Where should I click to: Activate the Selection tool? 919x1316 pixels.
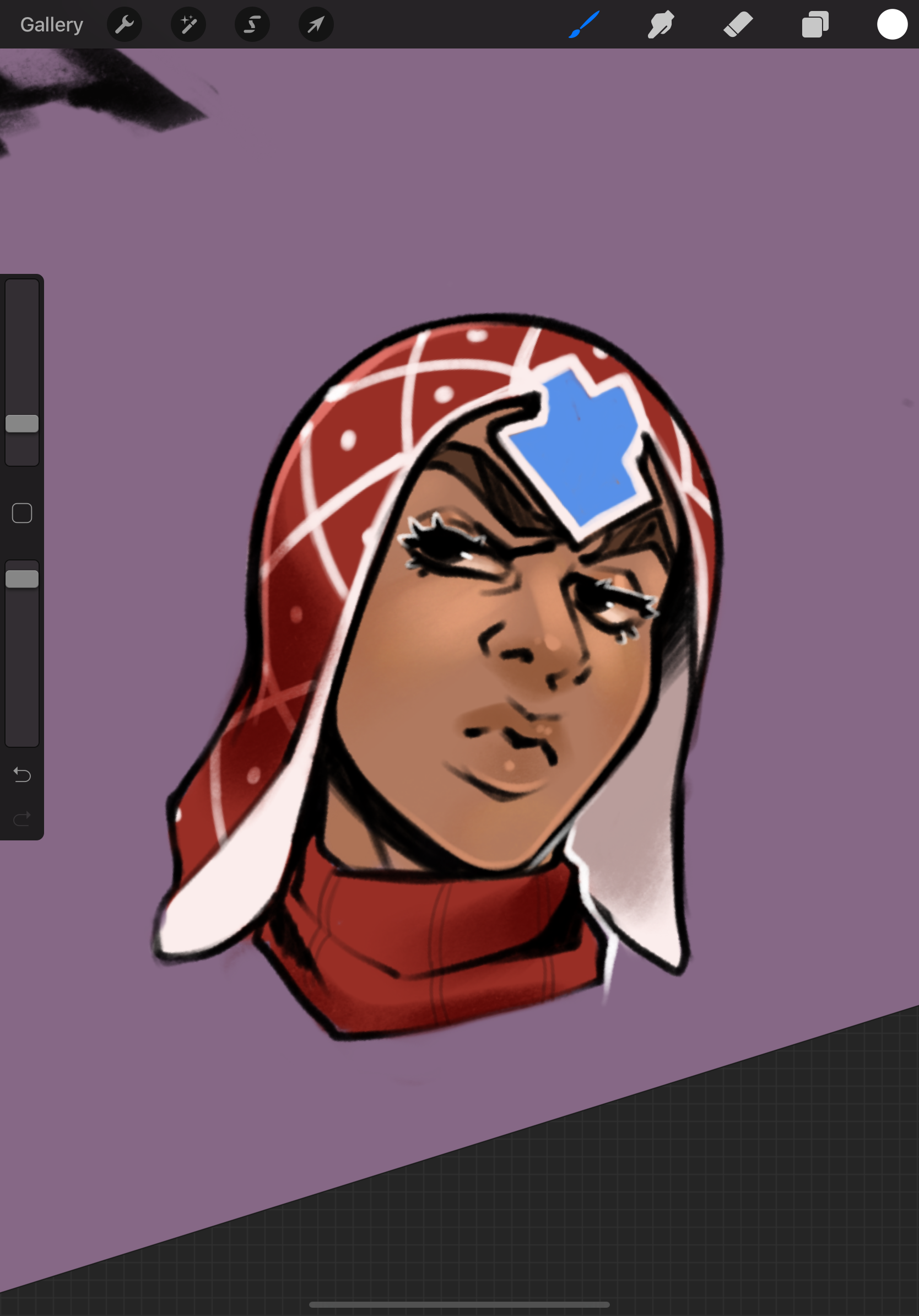pos(252,25)
